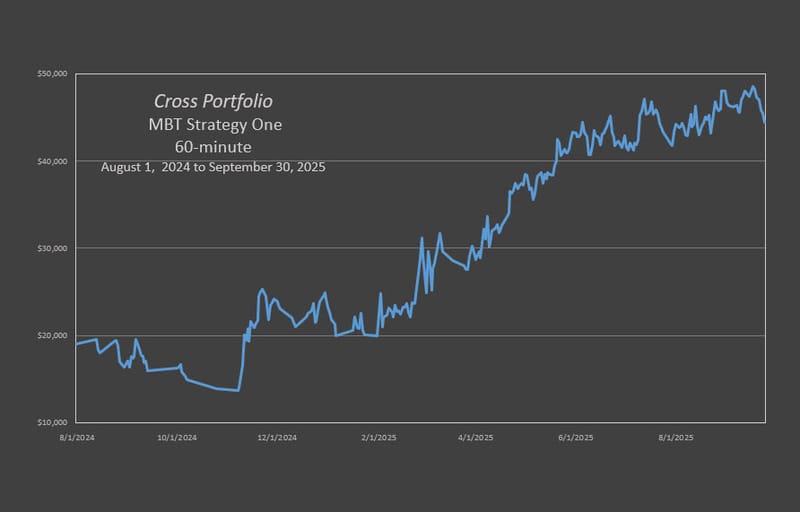This screenshot has width=800, height=512.
Task: Select the $30,000 y-axis label
Action: coord(52,248)
